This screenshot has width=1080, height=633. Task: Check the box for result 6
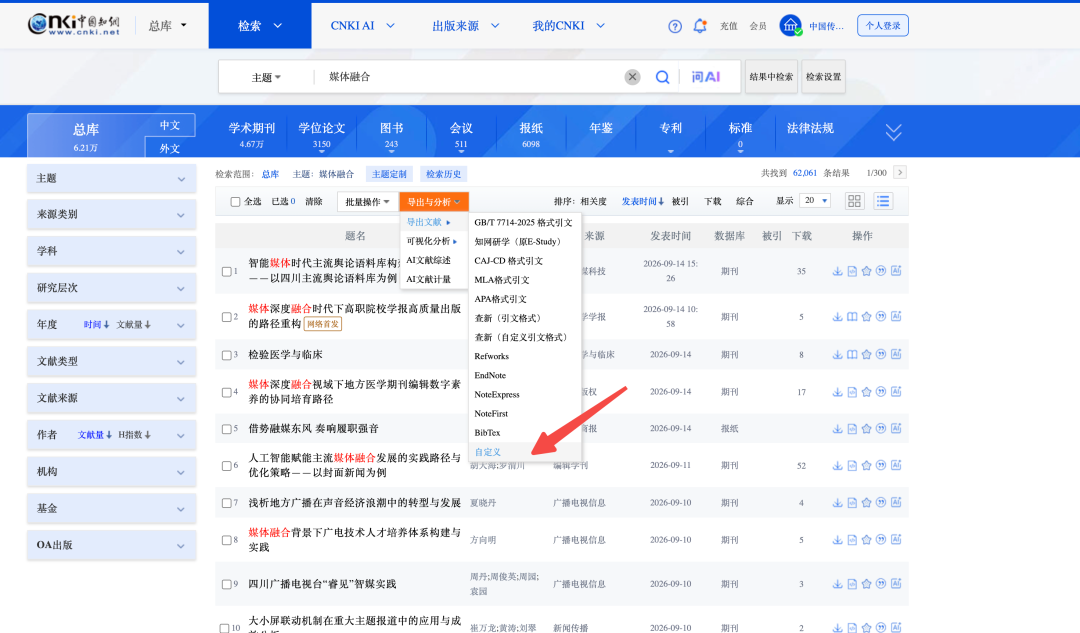[x=226, y=466]
